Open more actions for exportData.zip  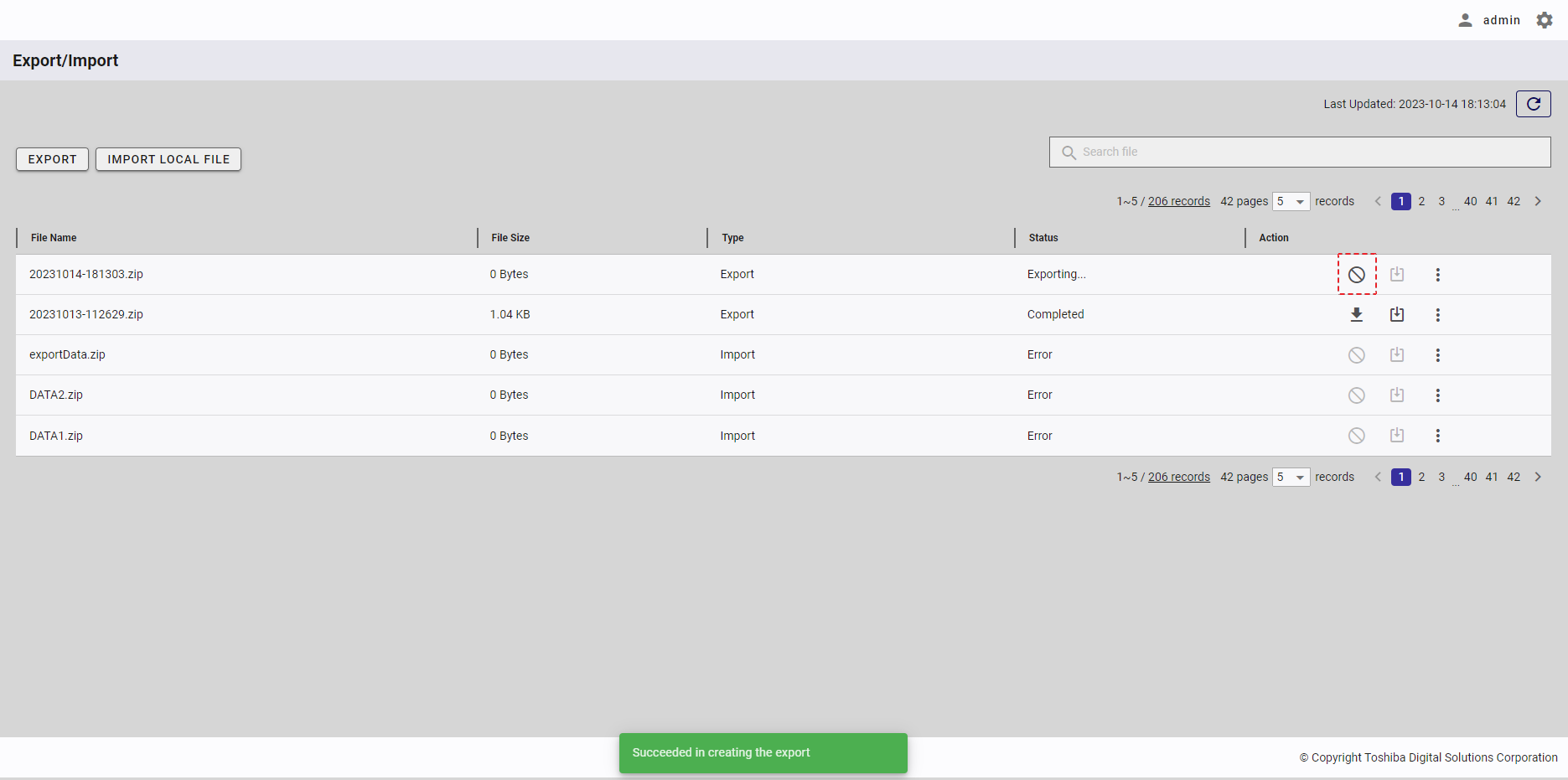point(1437,355)
